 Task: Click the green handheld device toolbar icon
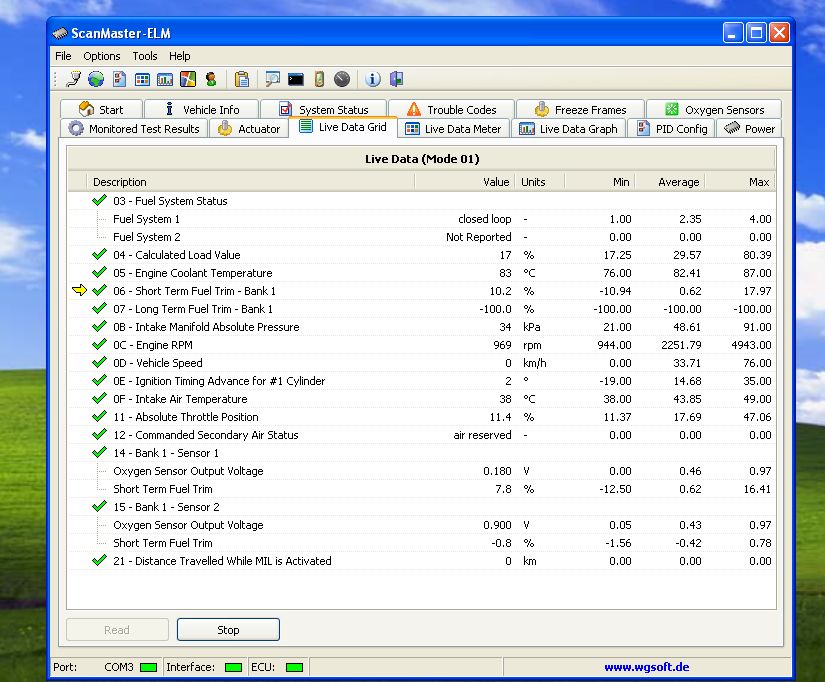click(x=319, y=79)
